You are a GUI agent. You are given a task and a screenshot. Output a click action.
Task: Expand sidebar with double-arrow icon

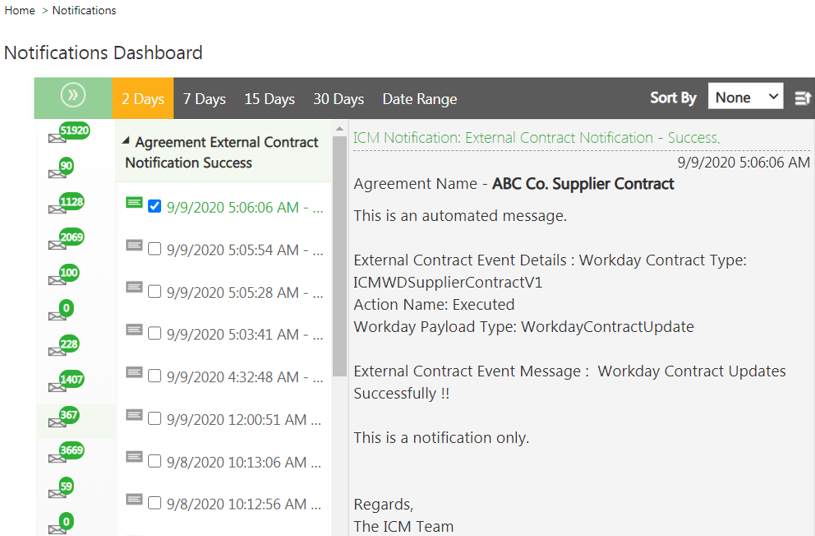72,96
